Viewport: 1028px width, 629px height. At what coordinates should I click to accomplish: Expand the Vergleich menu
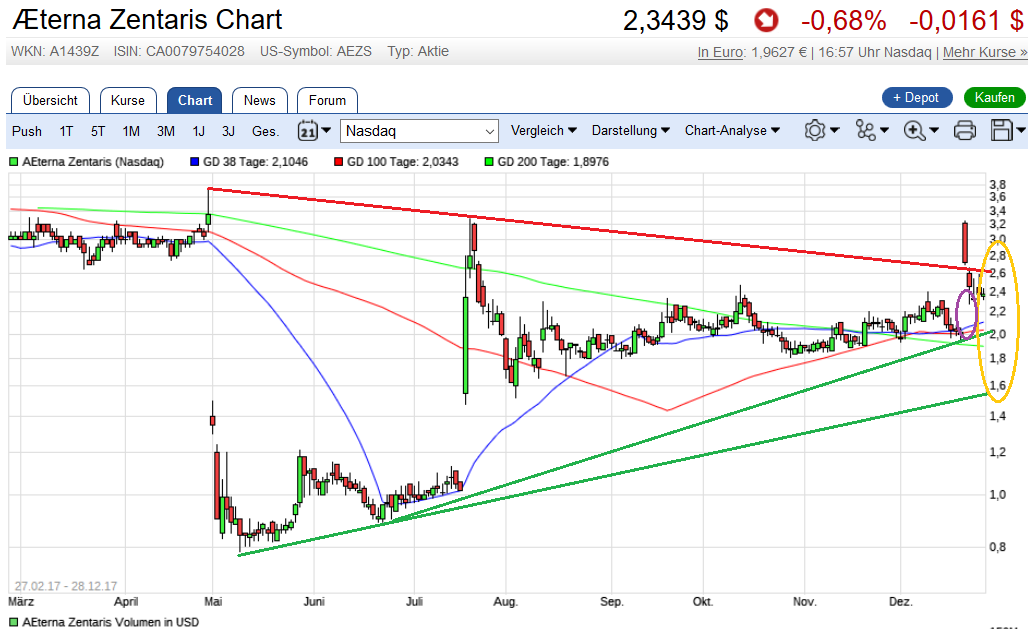[544, 131]
